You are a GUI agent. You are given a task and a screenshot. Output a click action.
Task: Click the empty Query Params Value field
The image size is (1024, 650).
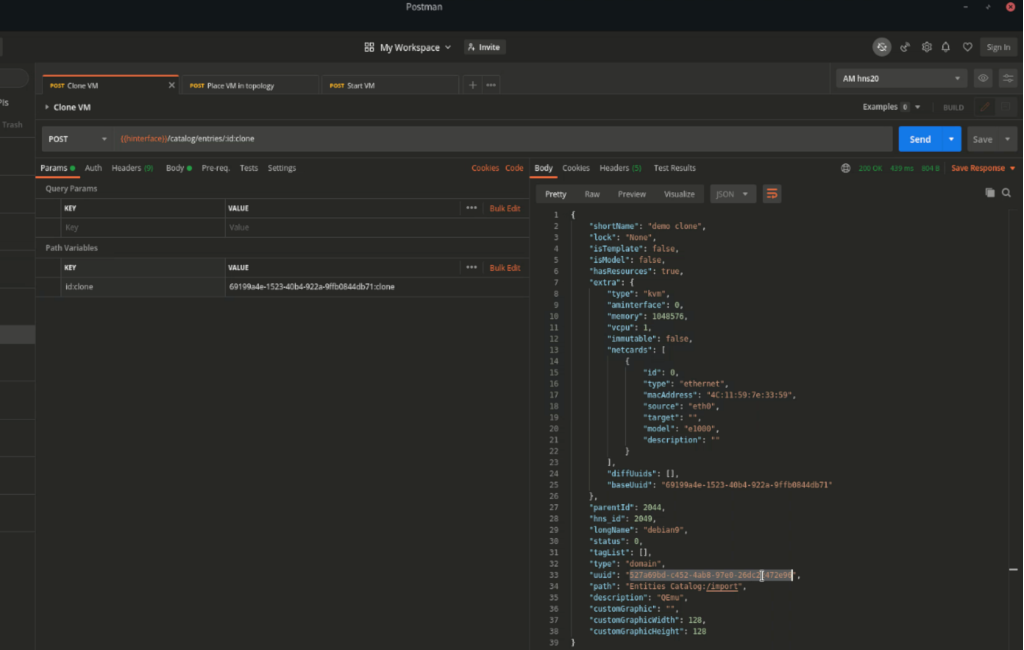[377, 227]
